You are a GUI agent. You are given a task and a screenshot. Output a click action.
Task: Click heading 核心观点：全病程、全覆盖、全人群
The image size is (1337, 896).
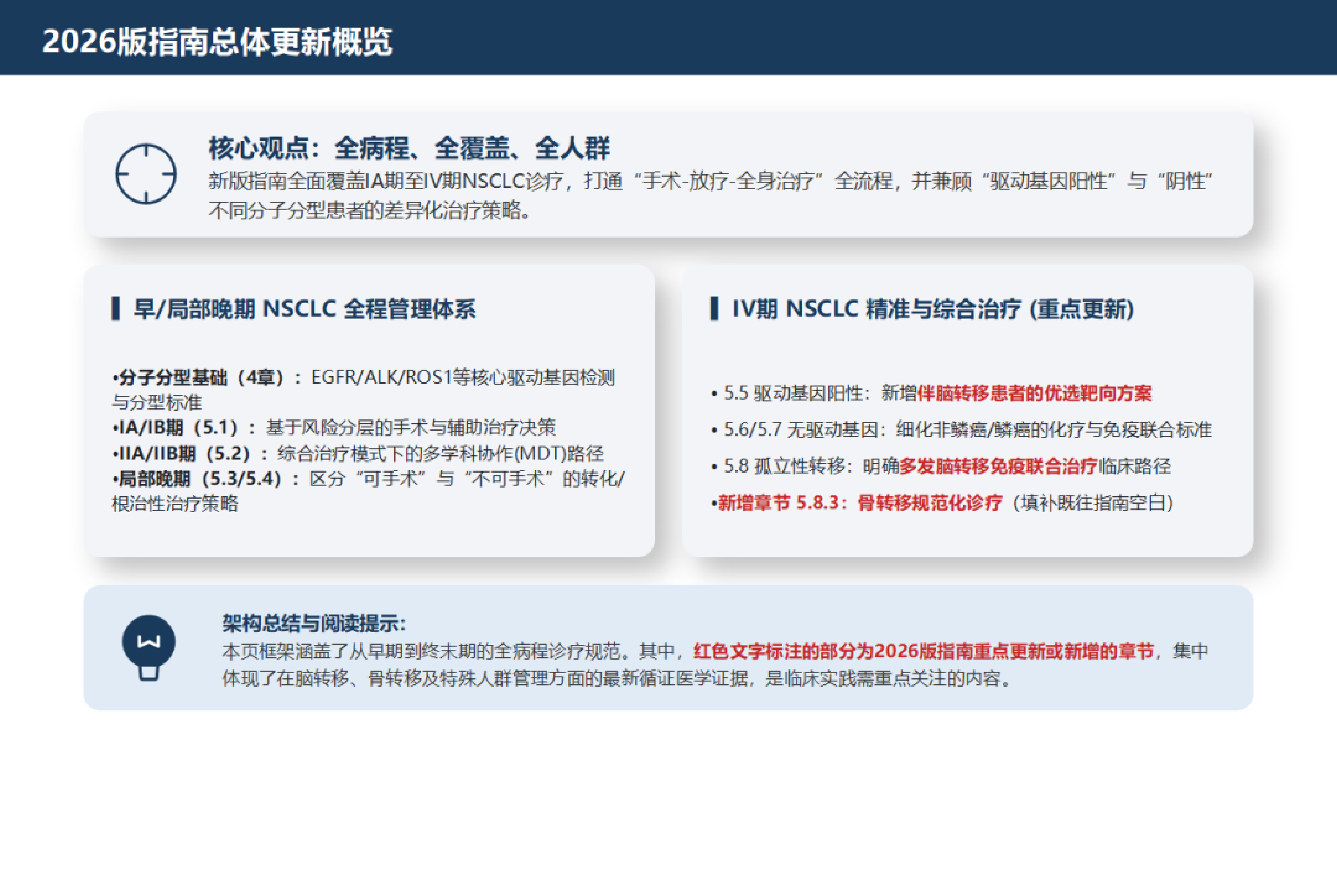tap(409, 148)
